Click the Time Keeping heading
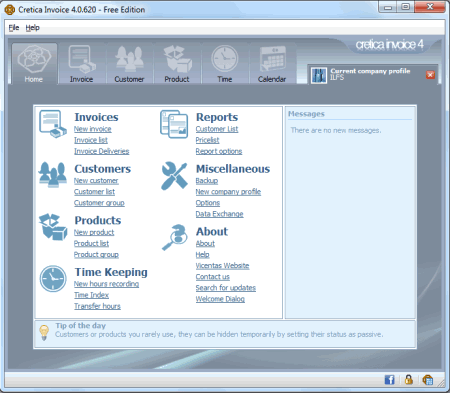Screen dimensions: 450x393 click(x=111, y=272)
